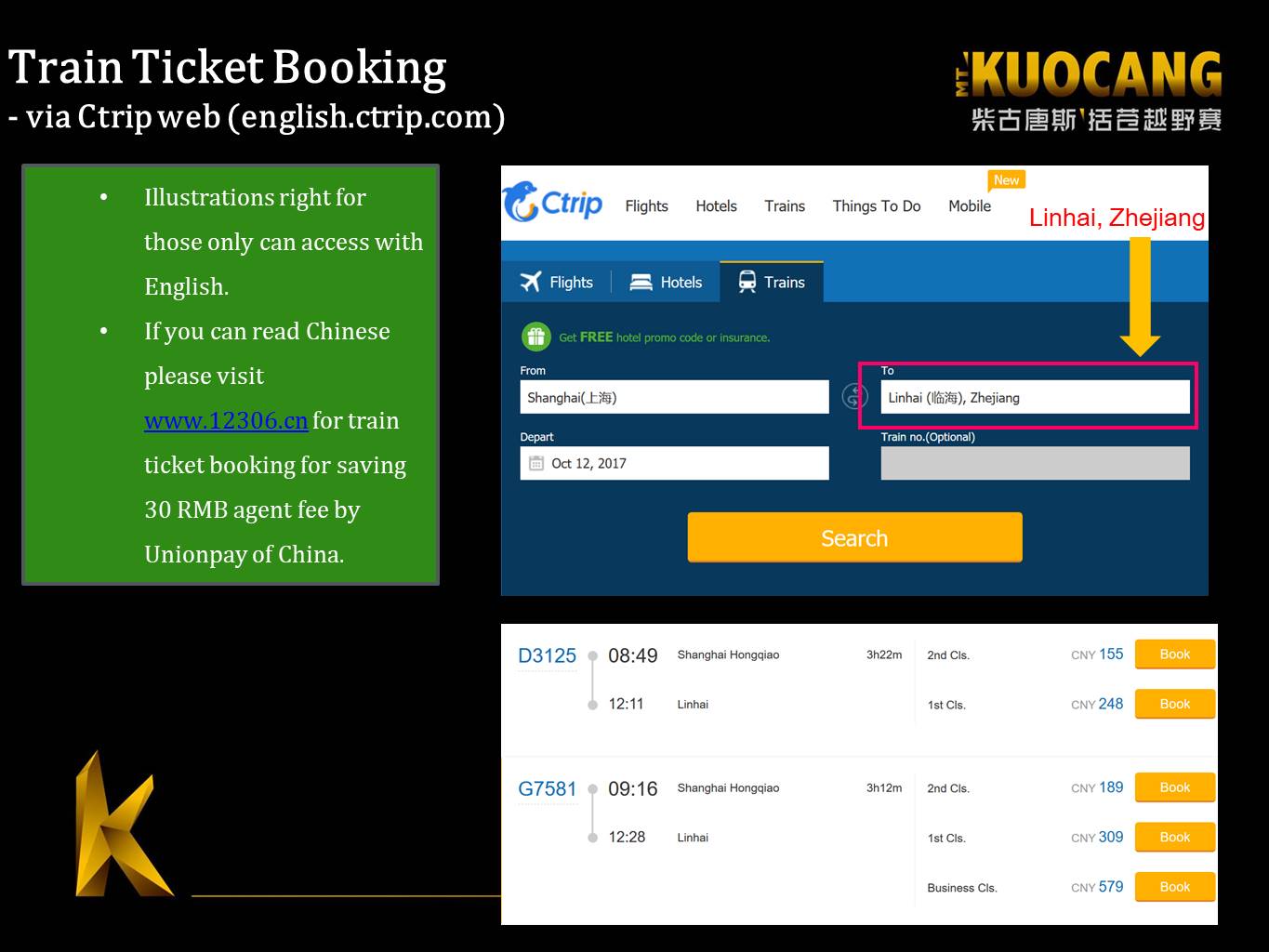The height and width of the screenshot is (952, 1269).
Task: Book G7581 Business class at CNY 579
Action: pyautogui.click(x=1175, y=887)
